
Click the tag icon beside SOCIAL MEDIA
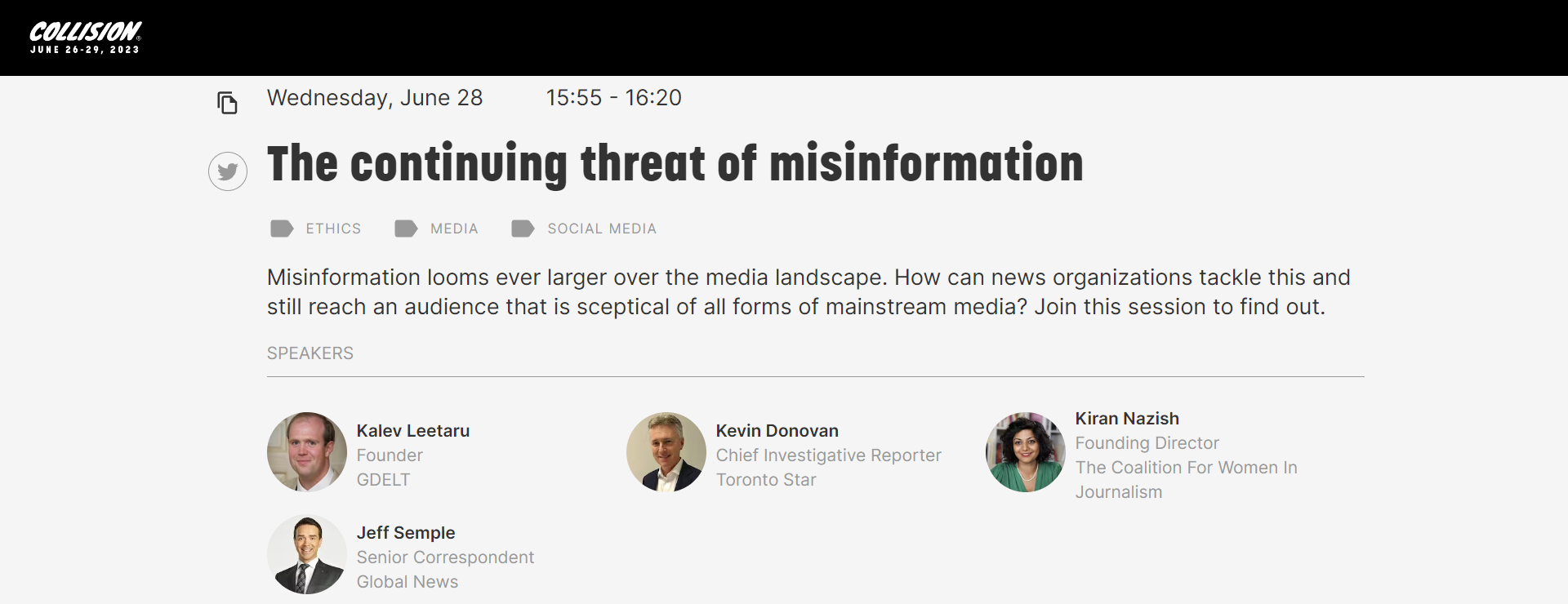[x=523, y=229]
